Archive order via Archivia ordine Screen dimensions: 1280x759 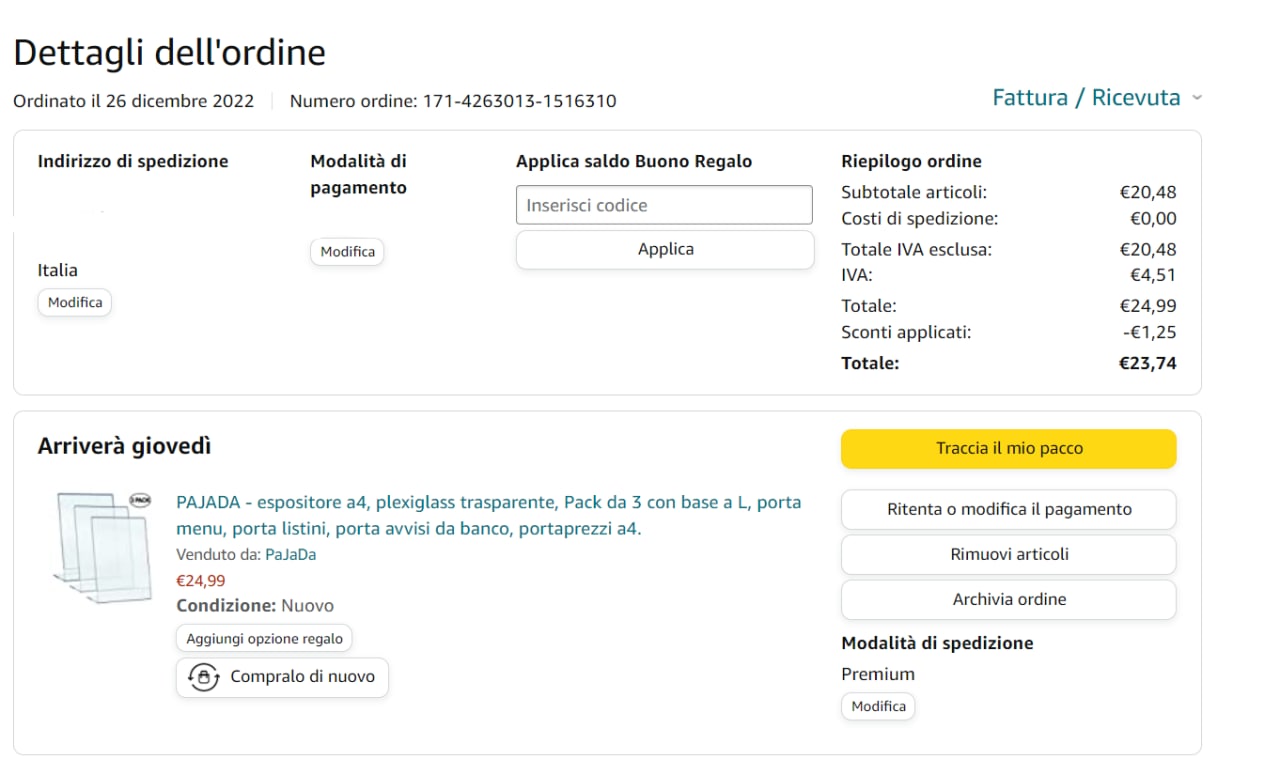point(1008,599)
